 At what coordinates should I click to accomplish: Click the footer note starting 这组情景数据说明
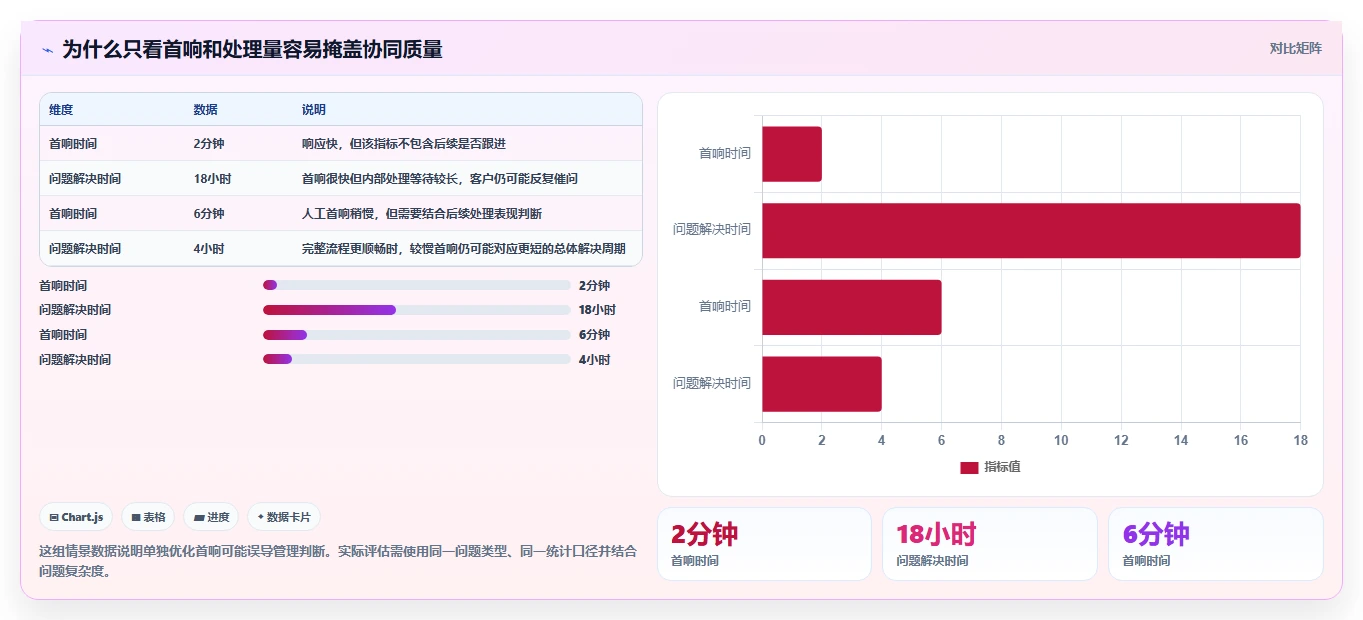(x=338, y=561)
